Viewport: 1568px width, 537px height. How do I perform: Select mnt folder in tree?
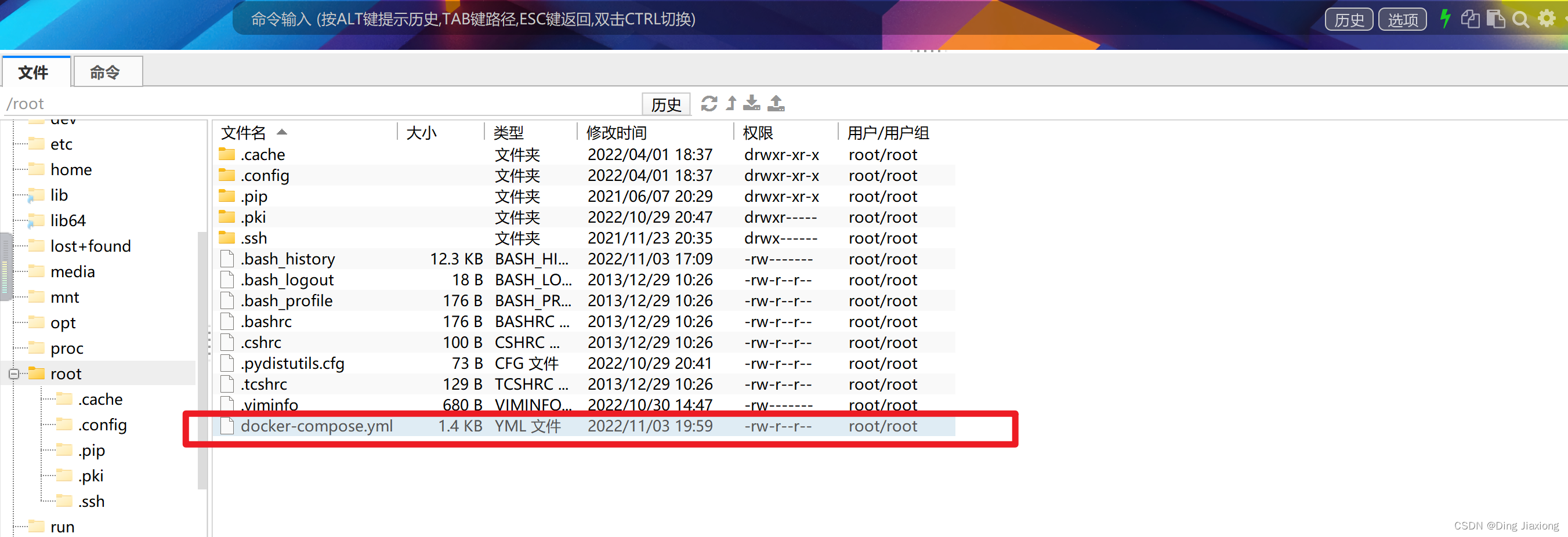(x=64, y=297)
